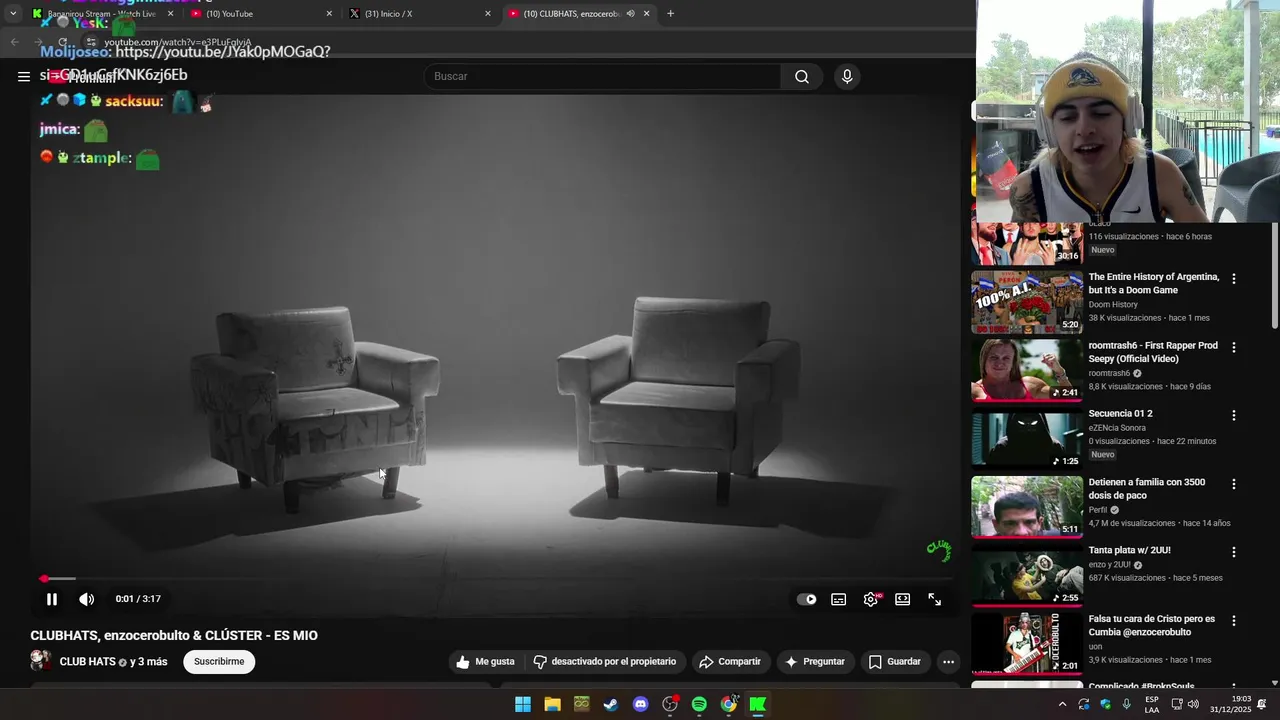Viewport: 1280px width, 720px height.
Task: Go back with the browser back arrow
Action: [14, 42]
